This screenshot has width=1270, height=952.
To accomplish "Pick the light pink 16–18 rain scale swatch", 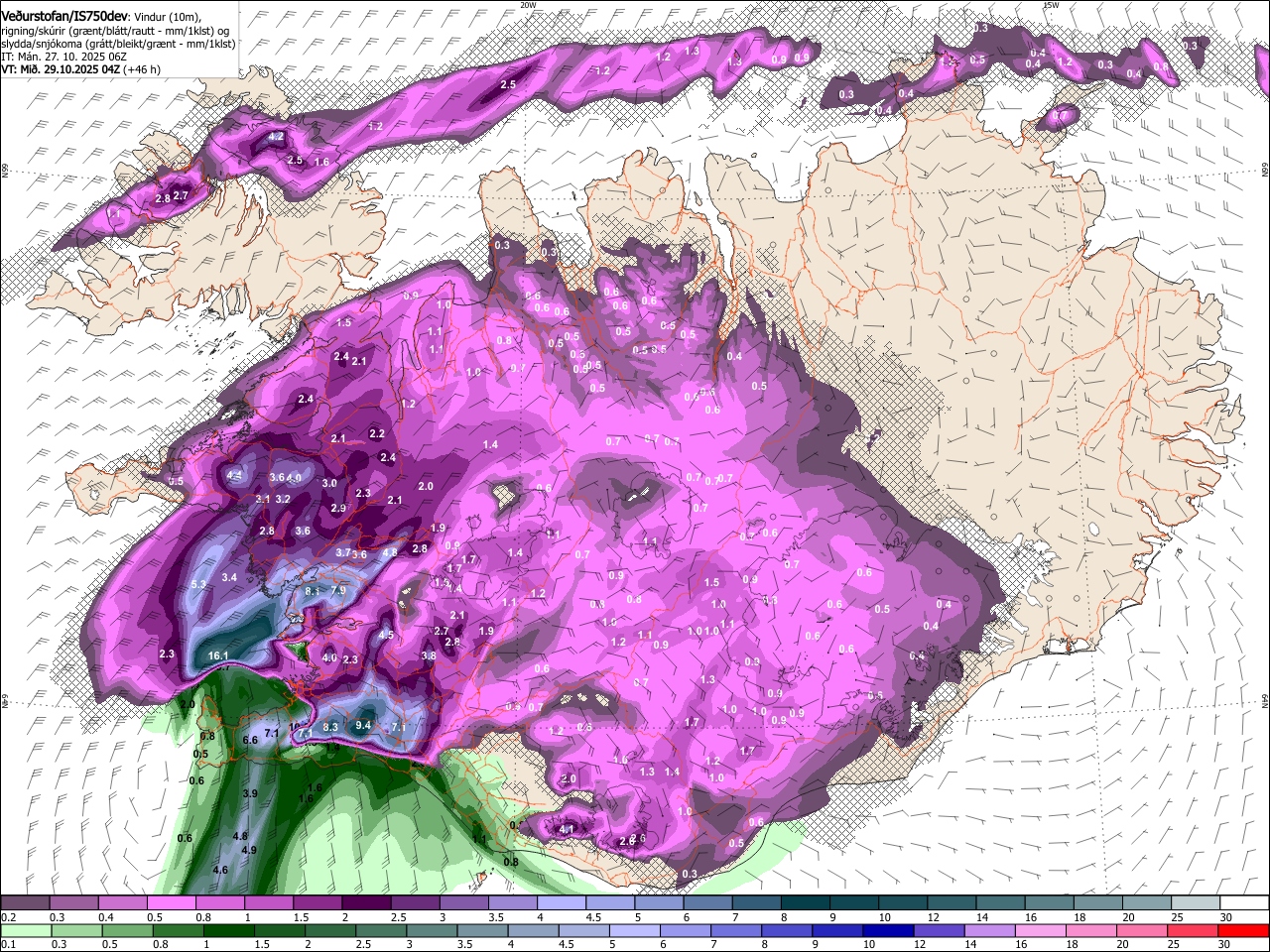I will (1040, 930).
